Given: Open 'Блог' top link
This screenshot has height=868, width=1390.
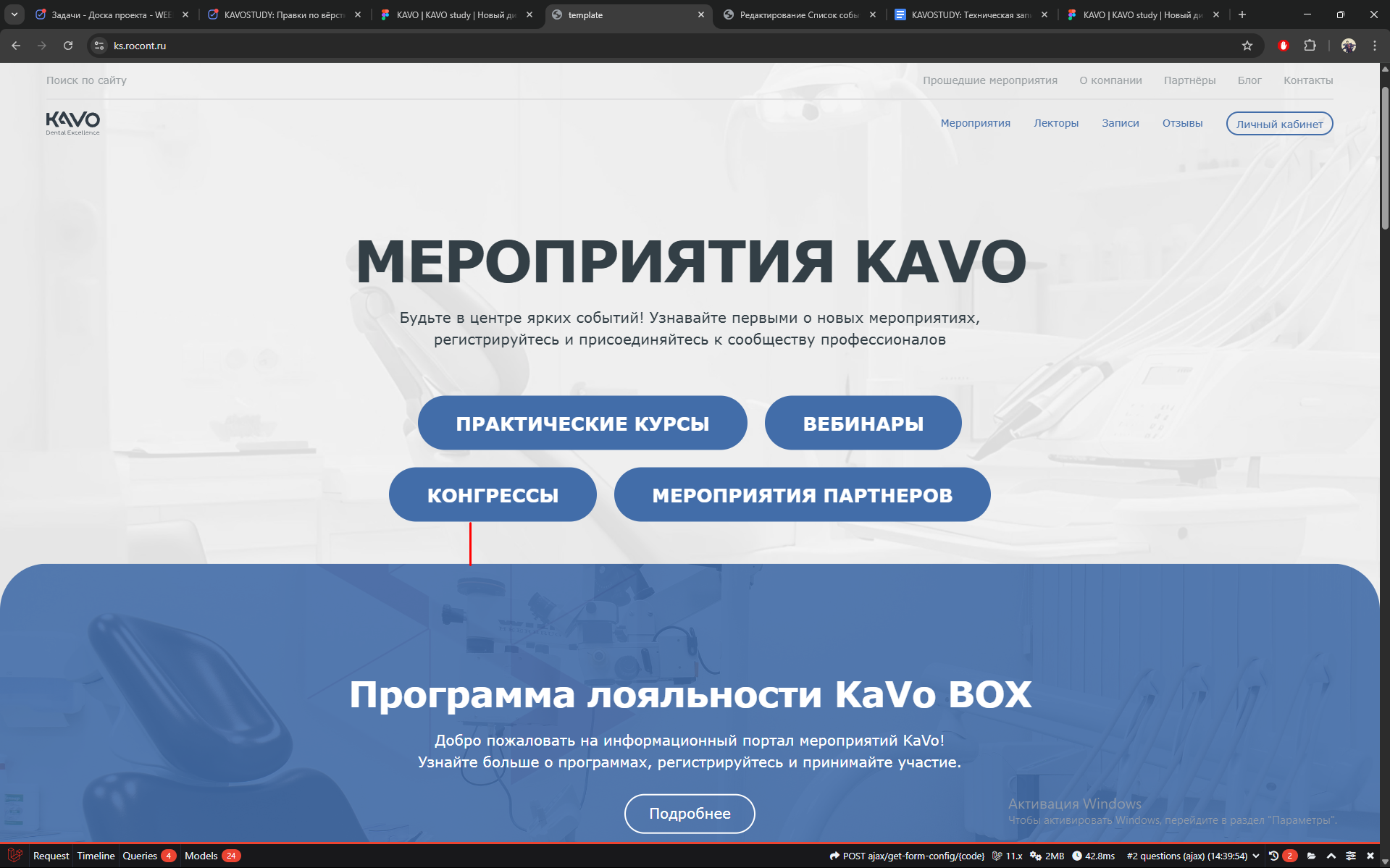Looking at the screenshot, I should pos(1249,80).
